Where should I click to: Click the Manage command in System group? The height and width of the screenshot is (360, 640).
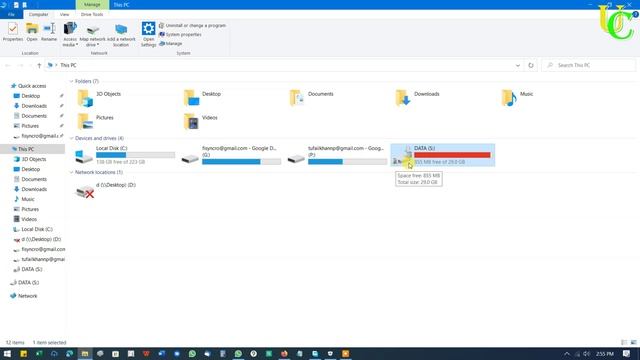click(x=171, y=43)
